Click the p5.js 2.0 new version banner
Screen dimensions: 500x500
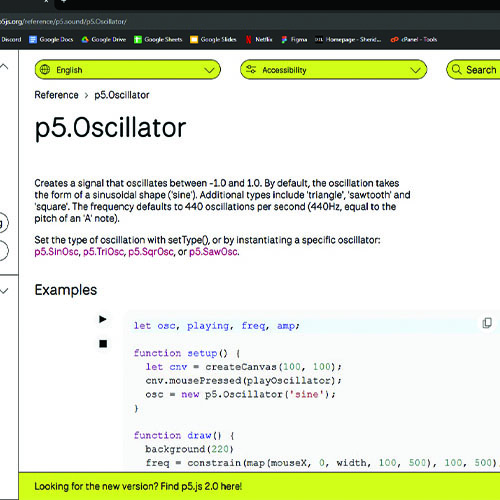point(259,486)
